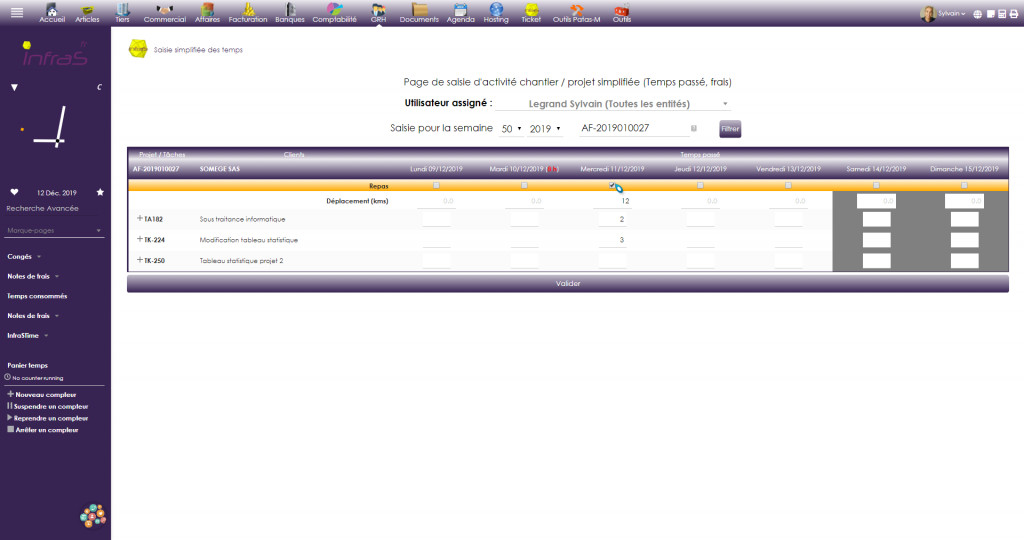Viewport: 1024px width, 540px height.
Task: Click the project search icon next to AF-2019010027
Action: coord(694,128)
